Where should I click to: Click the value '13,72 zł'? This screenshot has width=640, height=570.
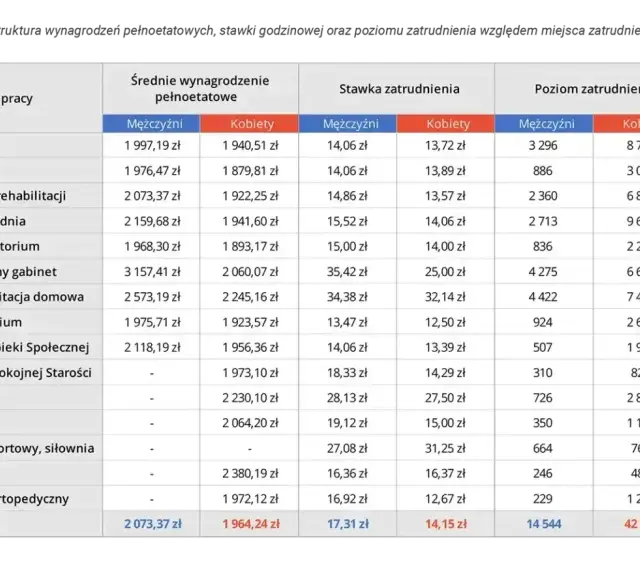click(x=445, y=145)
